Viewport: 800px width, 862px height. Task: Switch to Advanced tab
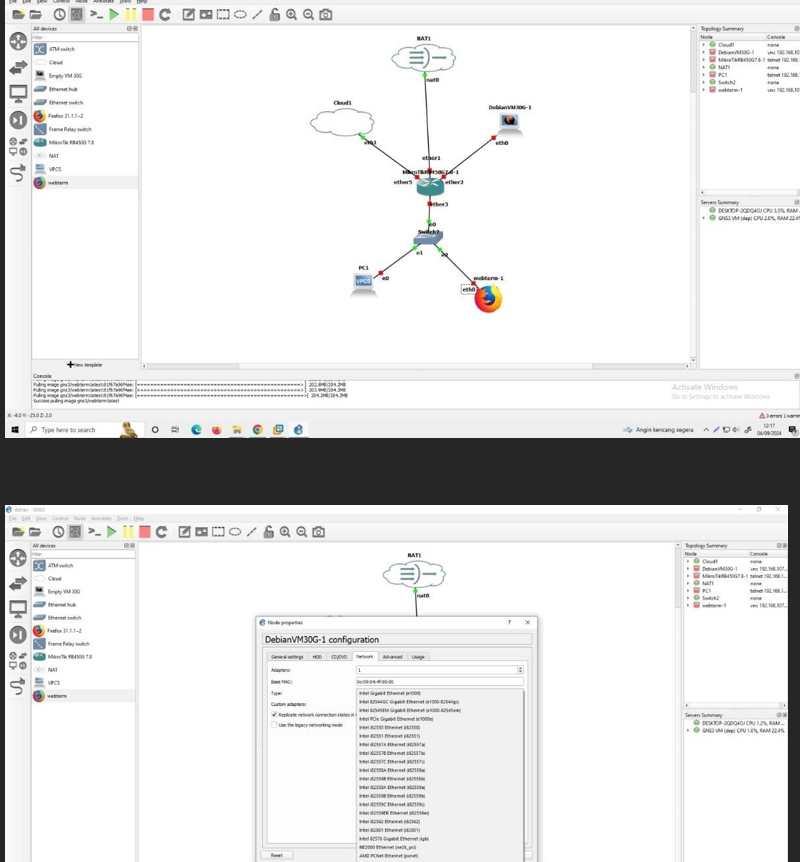click(x=393, y=657)
